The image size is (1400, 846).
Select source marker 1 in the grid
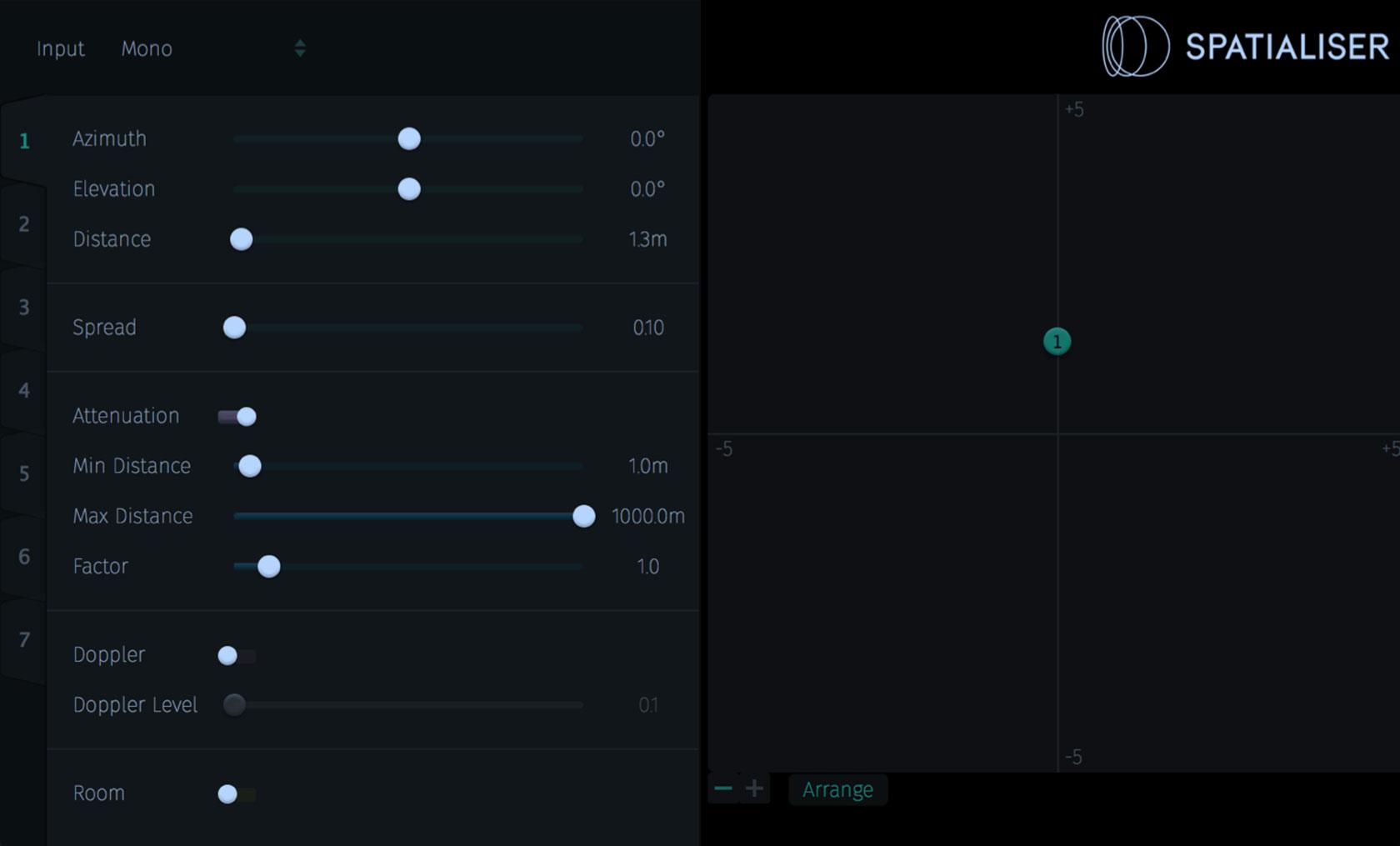[x=1057, y=342]
